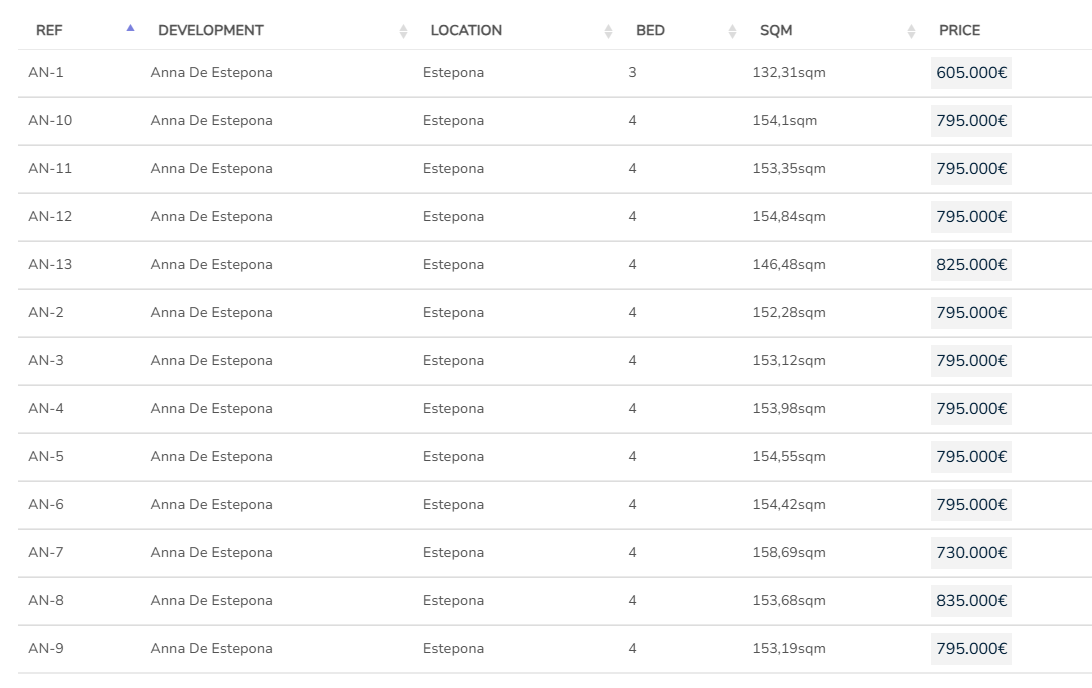Click Anna De Estepona in AN-5 row
This screenshot has width=1092, height=688.
tap(211, 457)
